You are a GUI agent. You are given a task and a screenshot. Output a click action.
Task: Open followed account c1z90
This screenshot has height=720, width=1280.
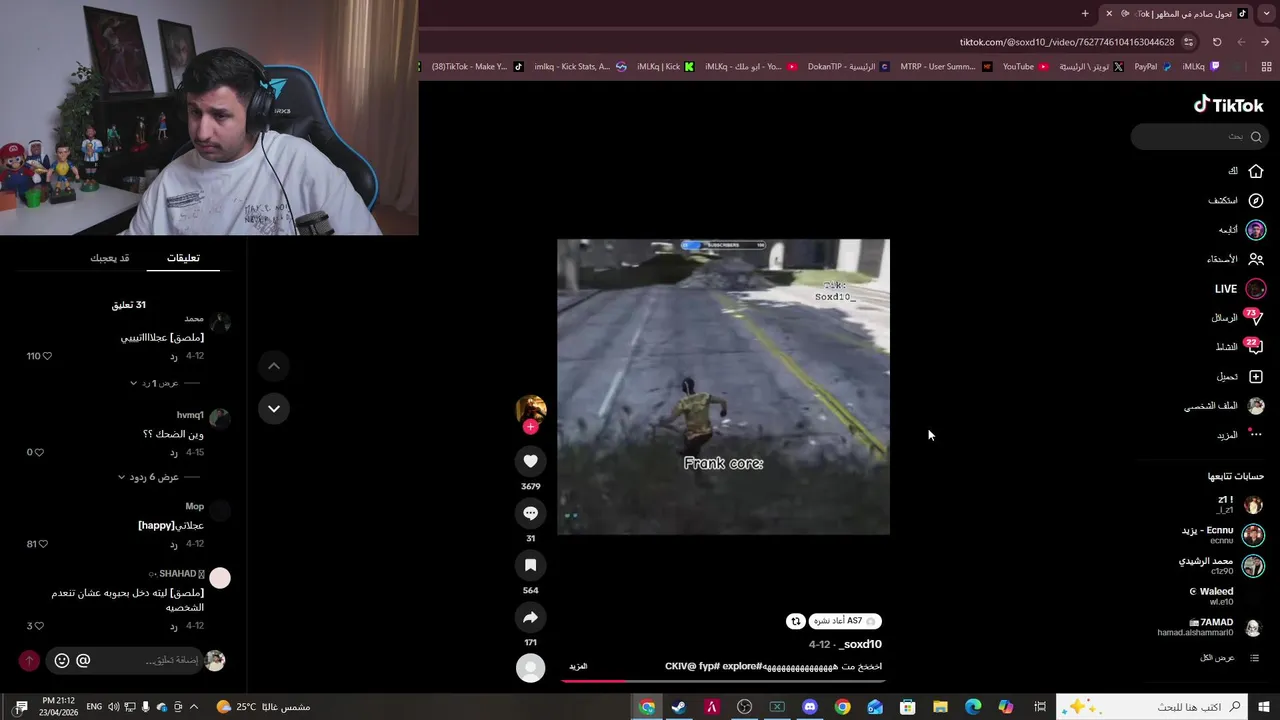click(x=1221, y=566)
